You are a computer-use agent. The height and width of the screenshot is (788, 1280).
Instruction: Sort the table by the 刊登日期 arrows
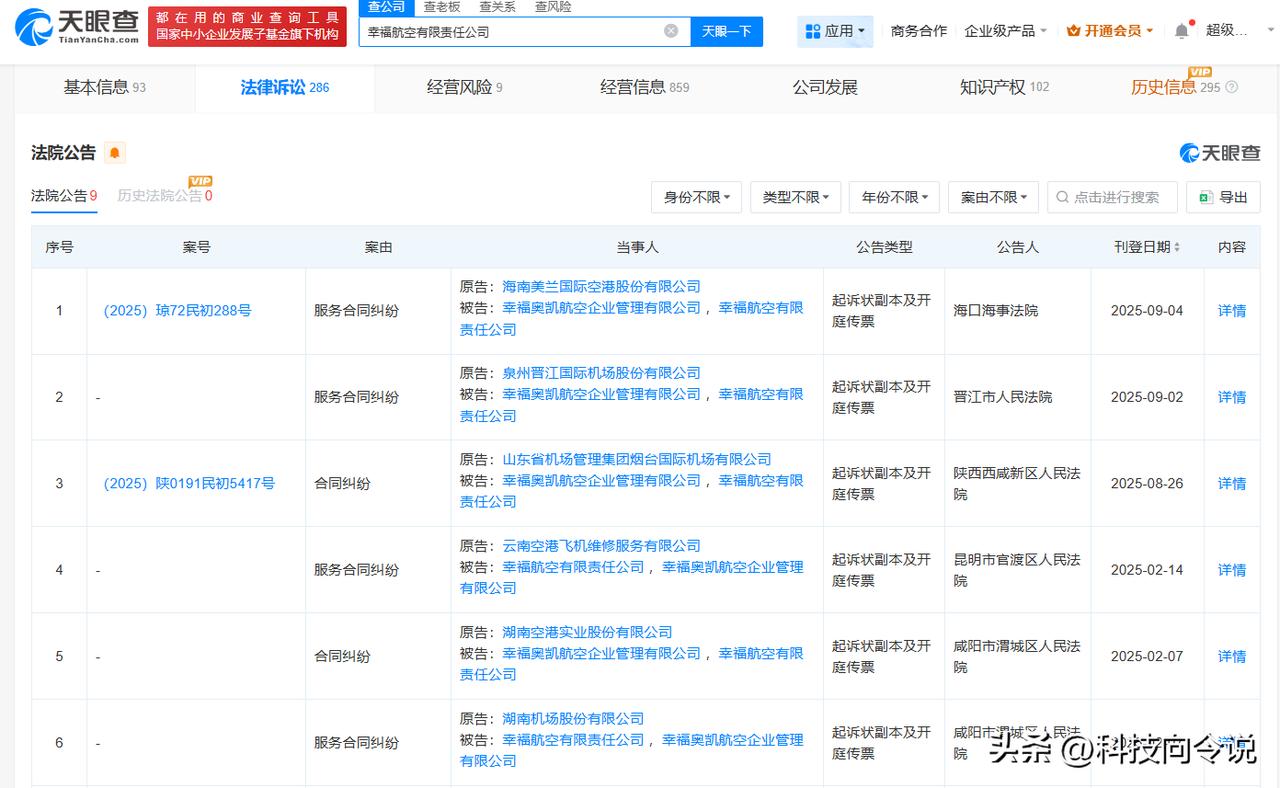tap(1177, 247)
